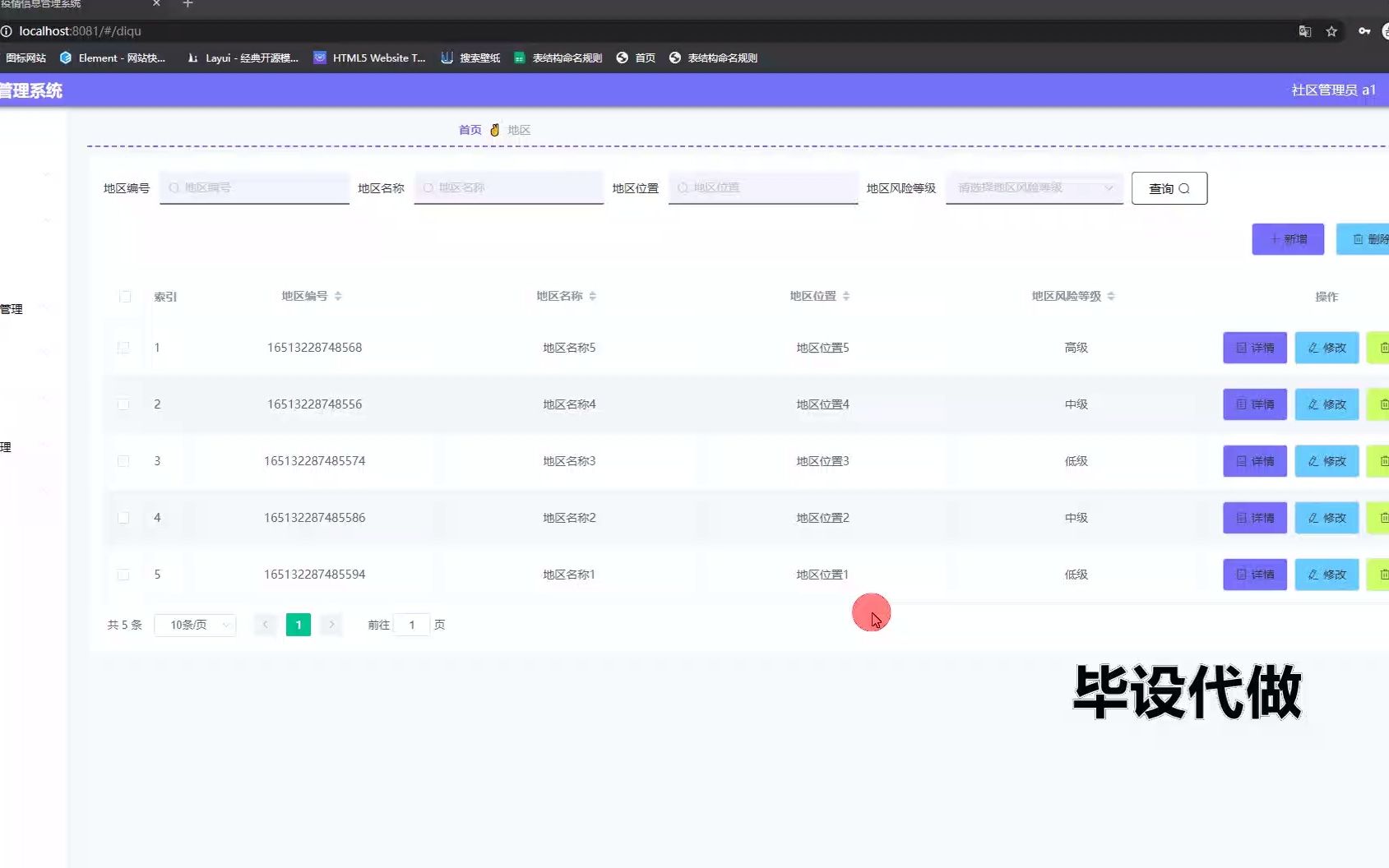
Task: Open the 详情 details for 地区名称5
Action: coord(1253,347)
